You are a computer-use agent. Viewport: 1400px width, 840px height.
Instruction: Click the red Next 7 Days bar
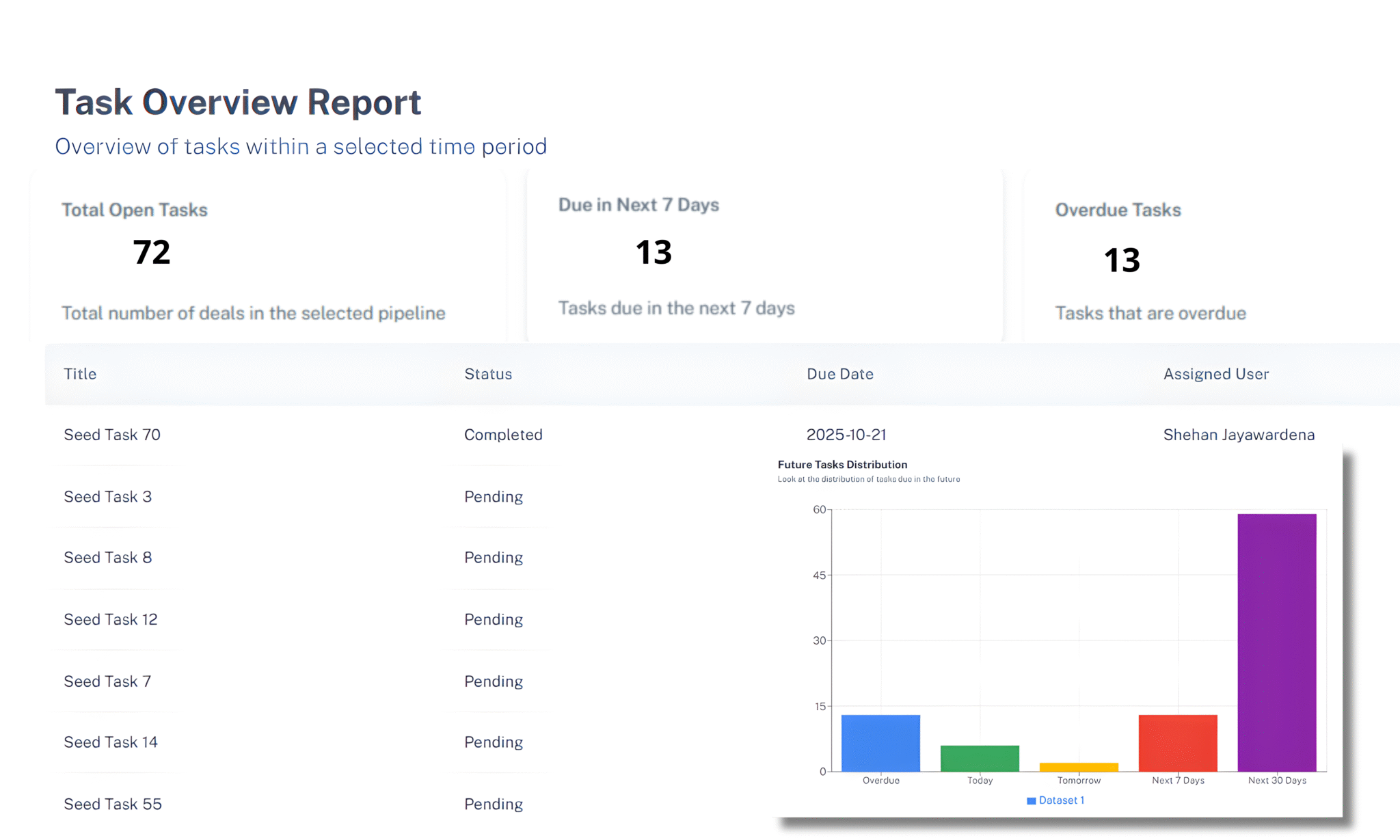[1177, 743]
